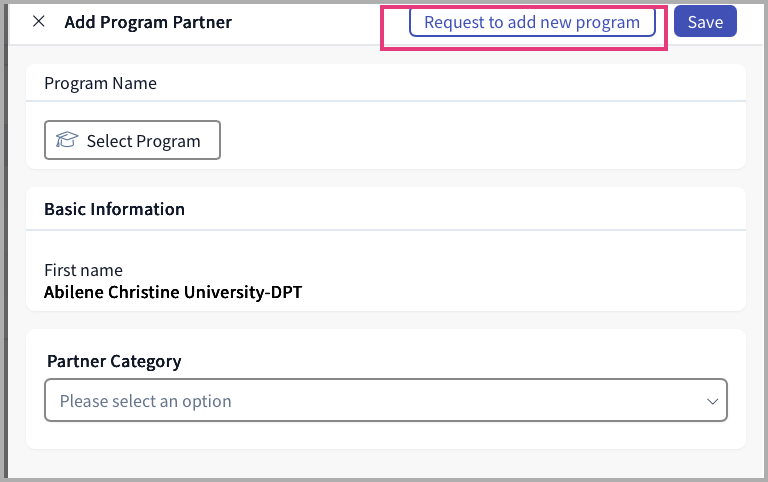
Task: Click the Partner Category label
Action: click(x=114, y=361)
